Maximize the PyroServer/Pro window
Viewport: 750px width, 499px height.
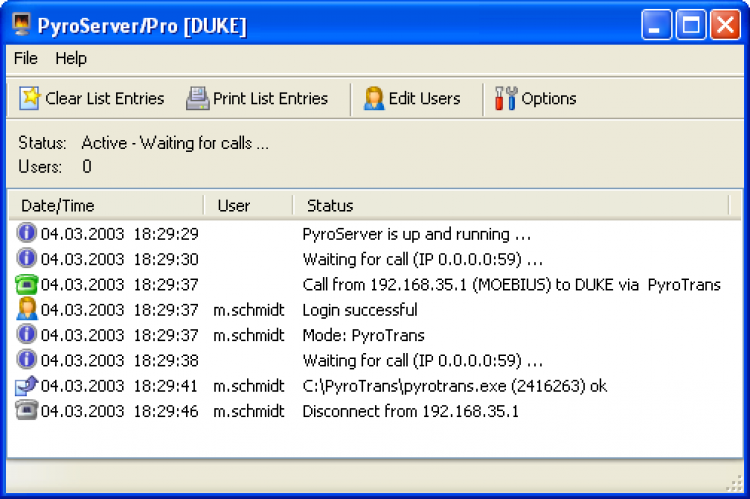(x=691, y=25)
